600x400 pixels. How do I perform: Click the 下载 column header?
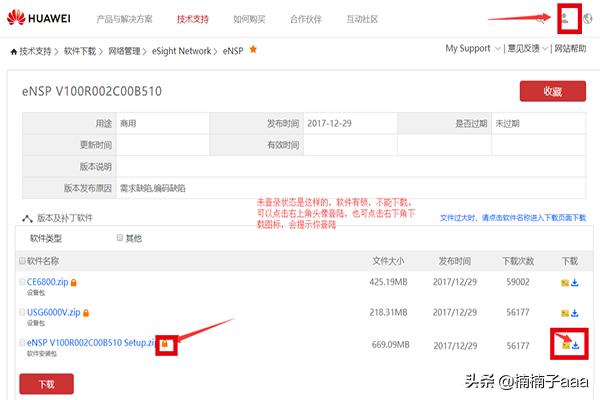(x=570, y=261)
